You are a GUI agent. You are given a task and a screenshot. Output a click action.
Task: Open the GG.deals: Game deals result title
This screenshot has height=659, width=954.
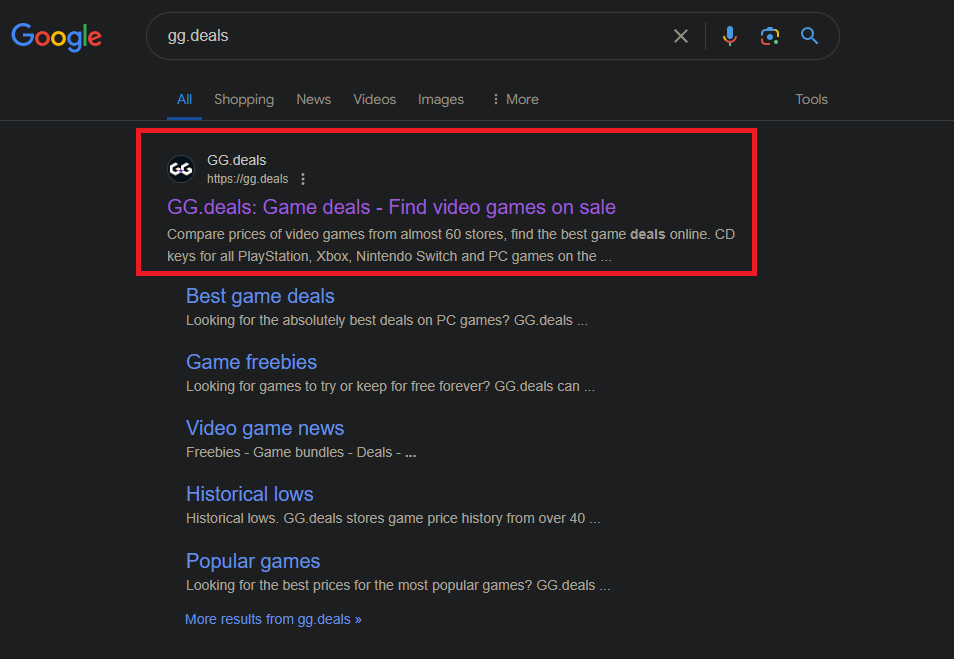pyautogui.click(x=391, y=207)
